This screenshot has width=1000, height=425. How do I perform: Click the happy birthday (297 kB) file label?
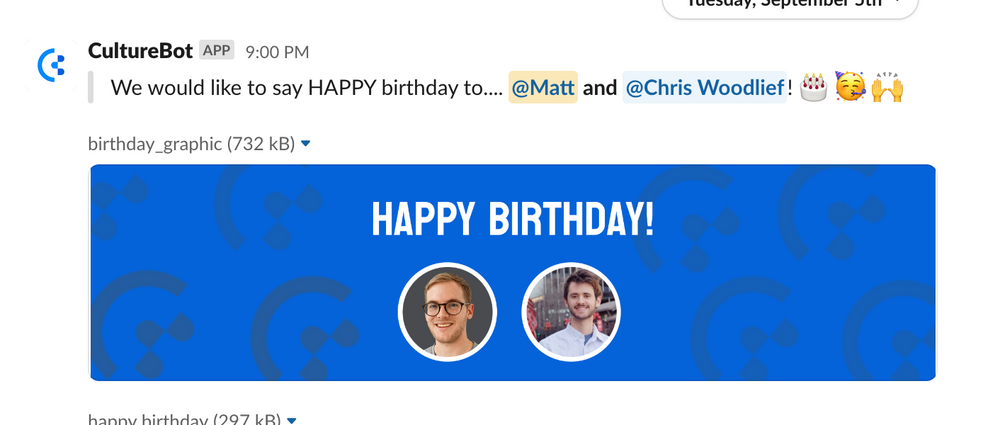click(x=184, y=420)
